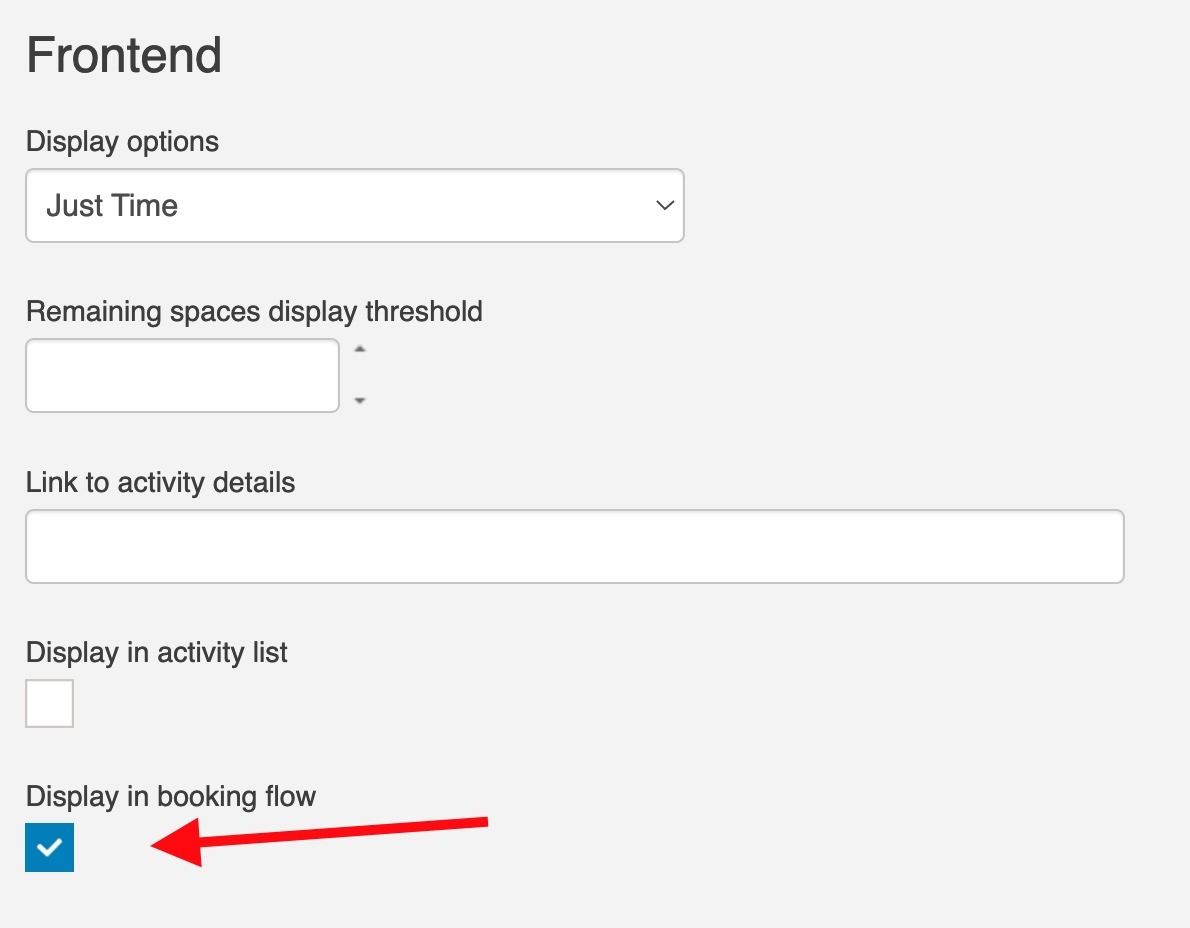Click the Frontend section heading
The height and width of the screenshot is (928, 1190).
click(124, 55)
